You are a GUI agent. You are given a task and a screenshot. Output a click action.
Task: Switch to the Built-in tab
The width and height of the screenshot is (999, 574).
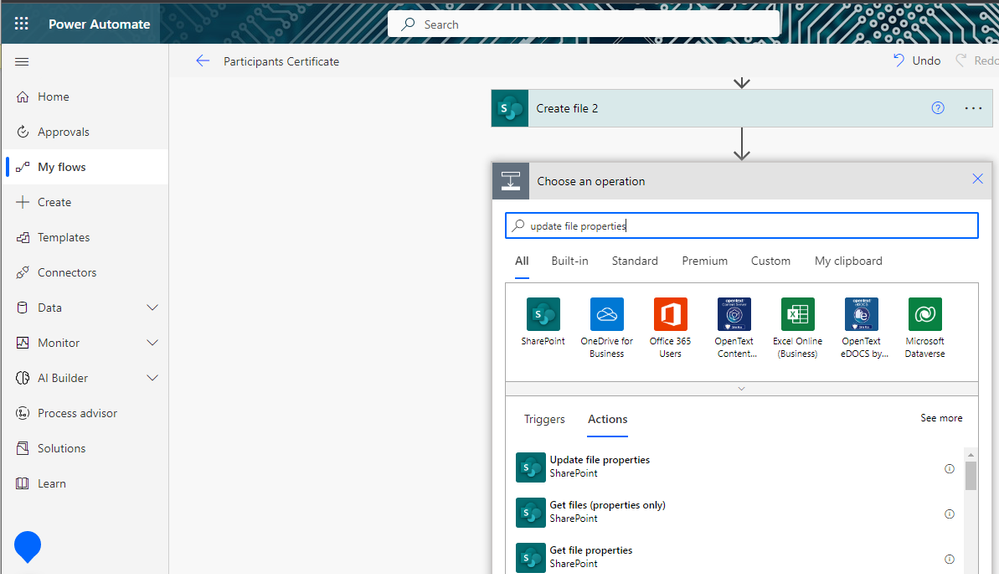click(x=570, y=261)
